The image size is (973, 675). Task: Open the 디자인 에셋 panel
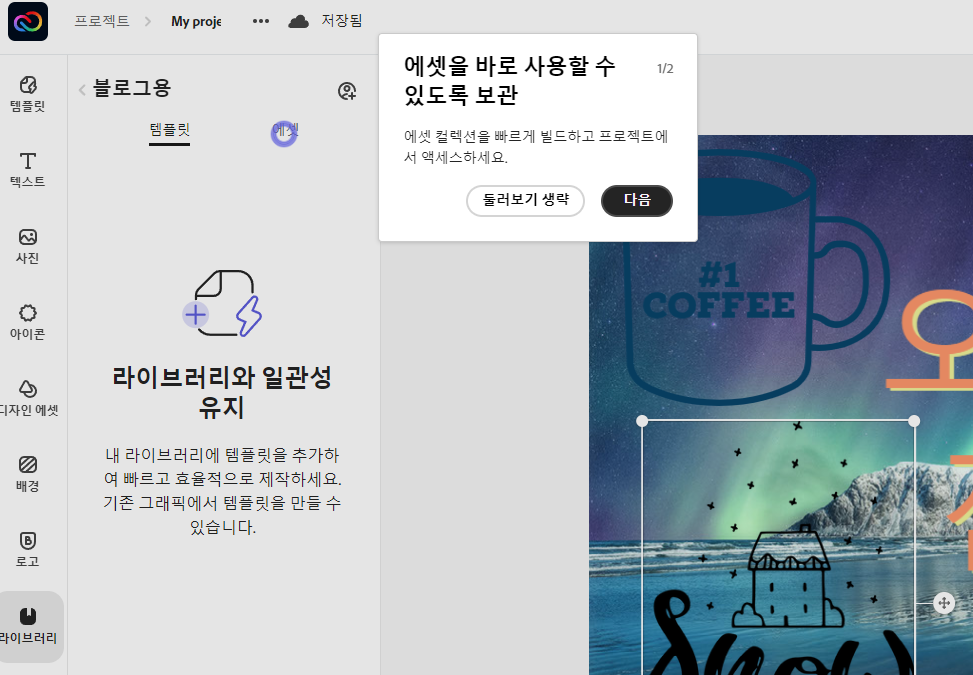[x=28, y=398]
